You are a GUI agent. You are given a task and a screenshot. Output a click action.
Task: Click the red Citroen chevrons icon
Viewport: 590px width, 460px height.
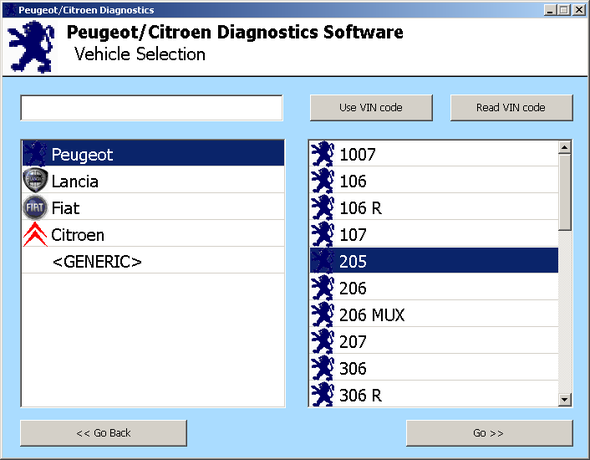(35, 234)
